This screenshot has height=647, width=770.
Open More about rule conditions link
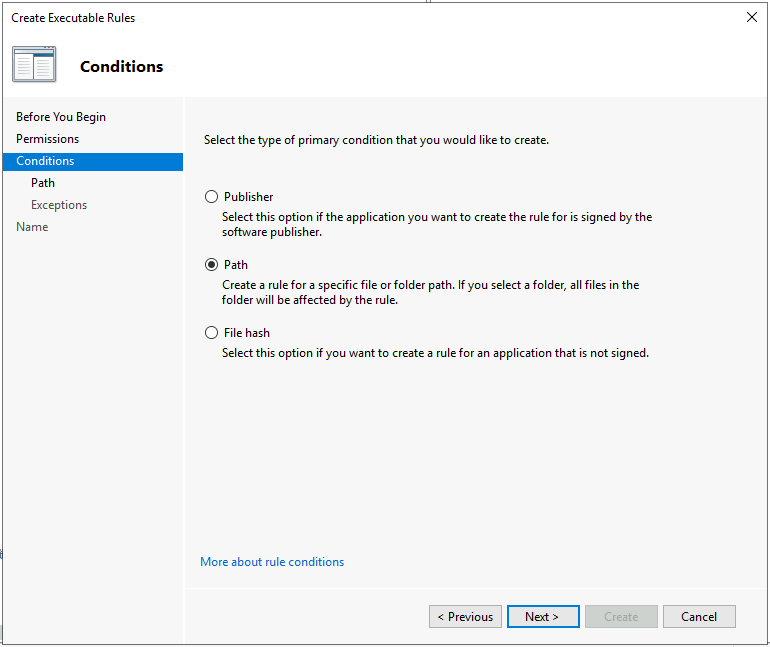[272, 562]
